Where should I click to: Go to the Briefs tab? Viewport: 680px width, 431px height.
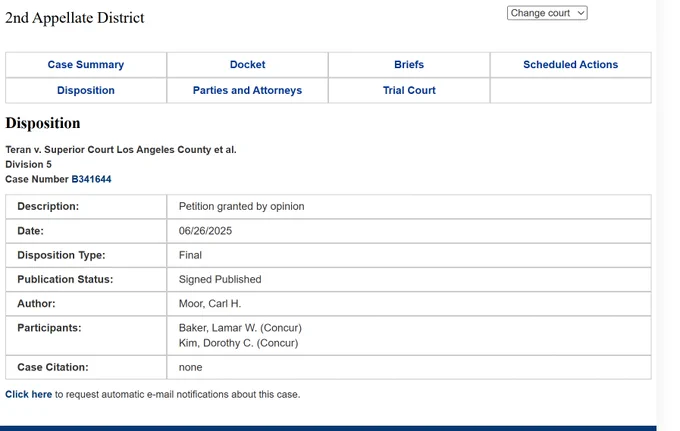point(409,65)
